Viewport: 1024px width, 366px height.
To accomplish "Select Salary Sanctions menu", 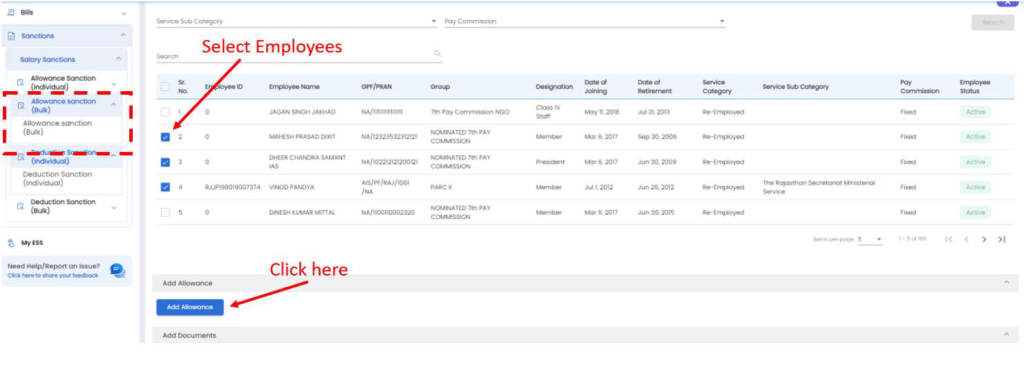I will [x=47, y=59].
